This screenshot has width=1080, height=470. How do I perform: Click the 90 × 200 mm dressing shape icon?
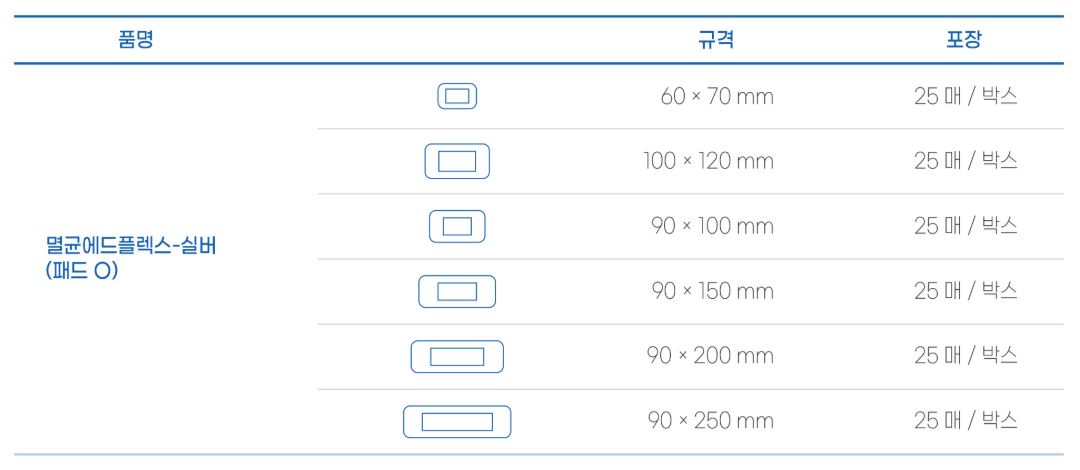[x=457, y=356]
